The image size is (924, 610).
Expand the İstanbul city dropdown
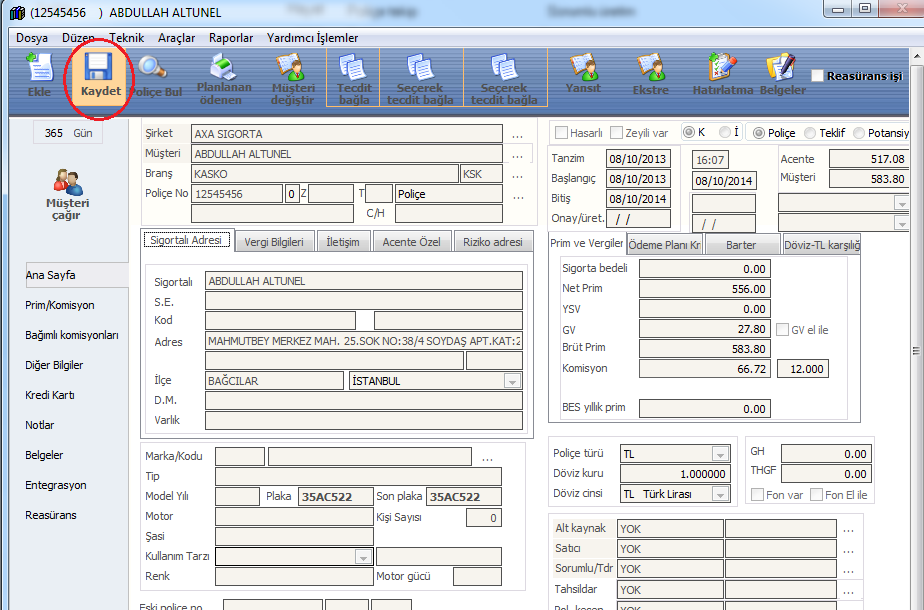pos(512,381)
